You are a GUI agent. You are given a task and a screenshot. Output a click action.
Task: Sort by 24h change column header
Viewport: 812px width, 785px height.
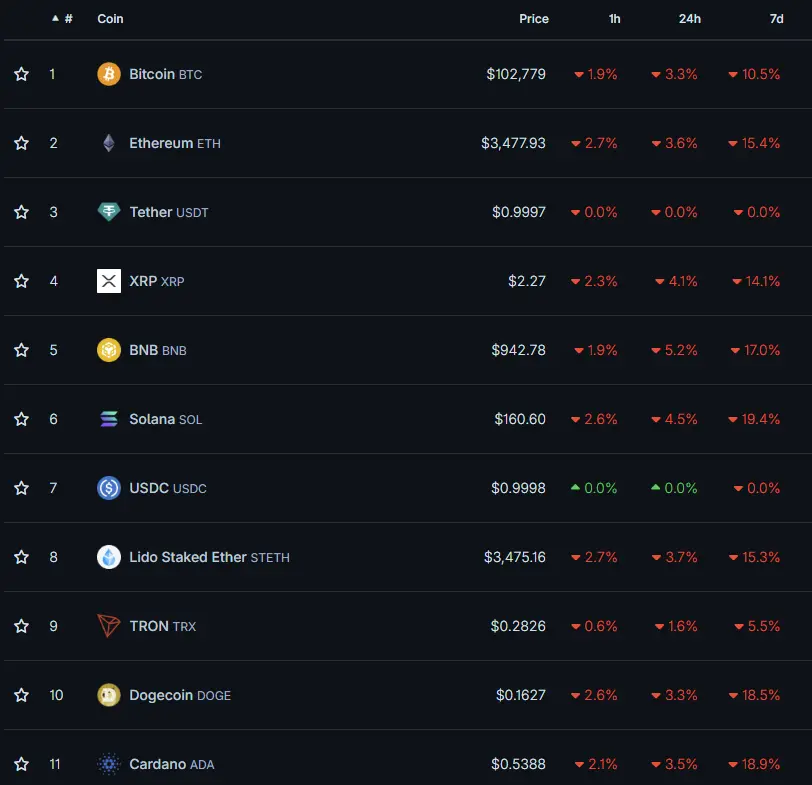690,19
